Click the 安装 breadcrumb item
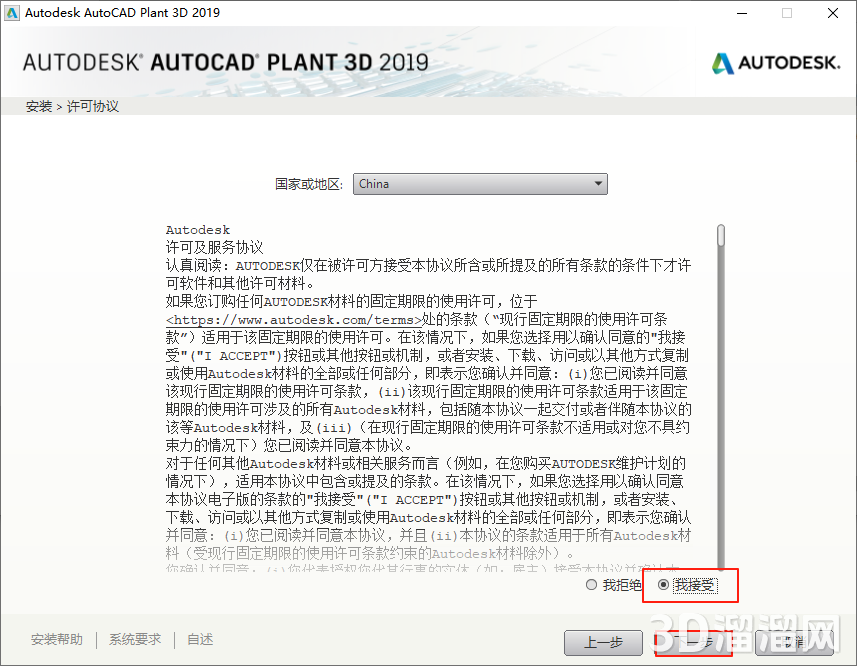This screenshot has height=666, width=857. click(38, 105)
